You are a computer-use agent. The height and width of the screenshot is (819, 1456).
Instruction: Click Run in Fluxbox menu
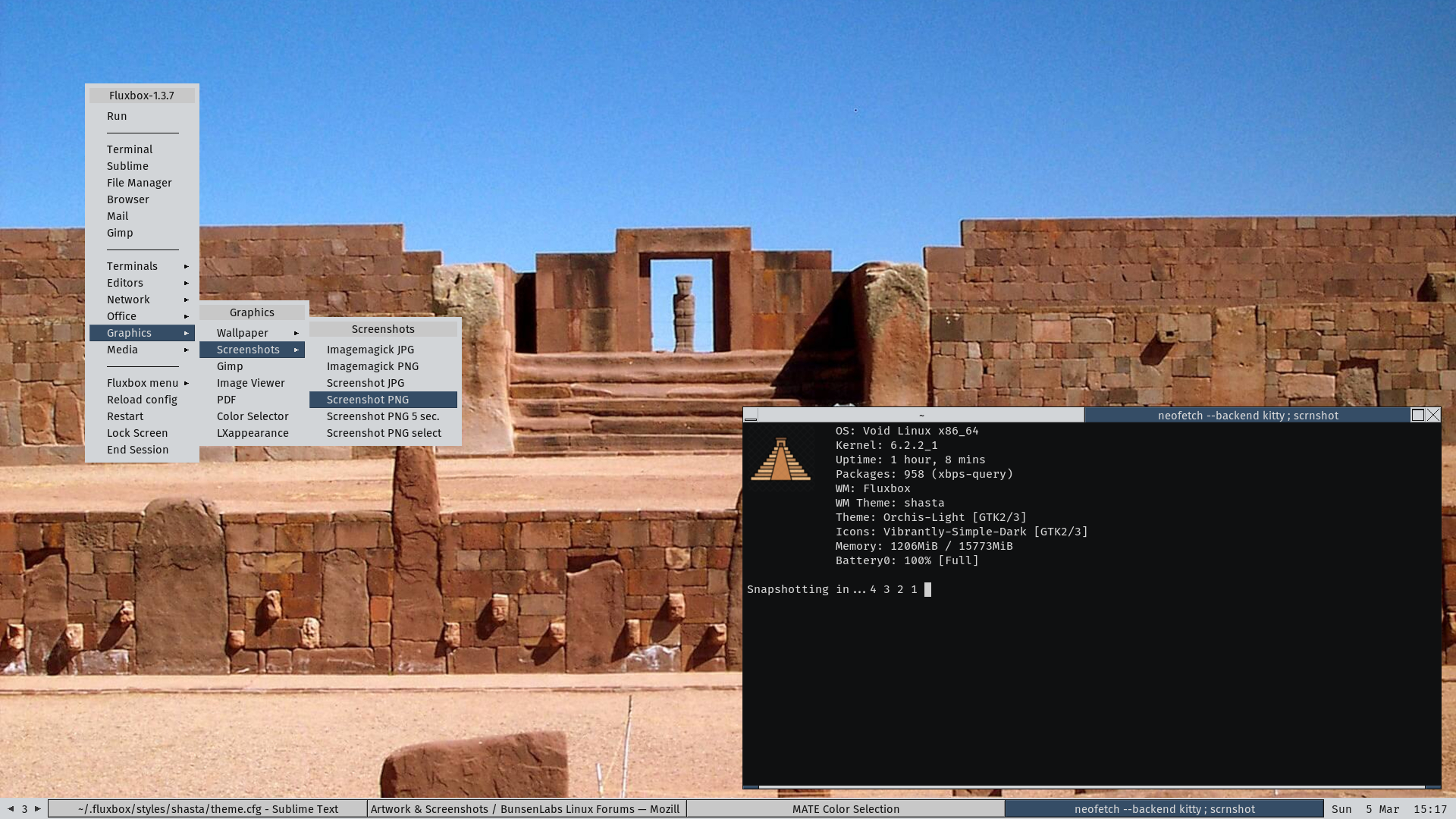click(142, 116)
